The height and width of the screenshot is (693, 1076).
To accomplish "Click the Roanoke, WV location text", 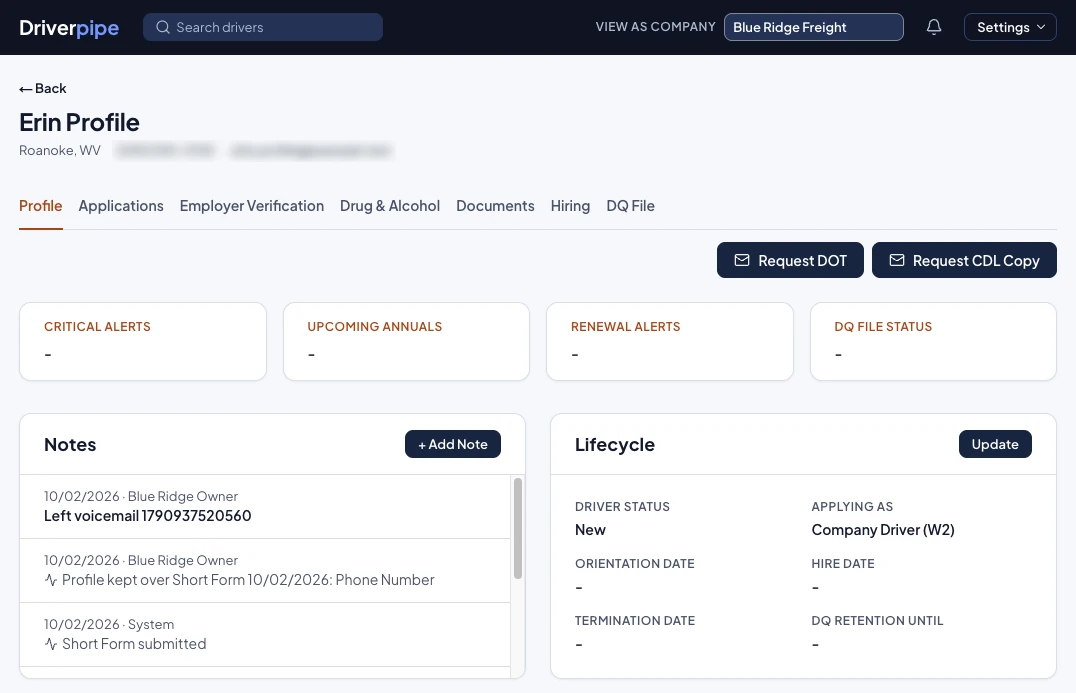I will tap(60, 150).
